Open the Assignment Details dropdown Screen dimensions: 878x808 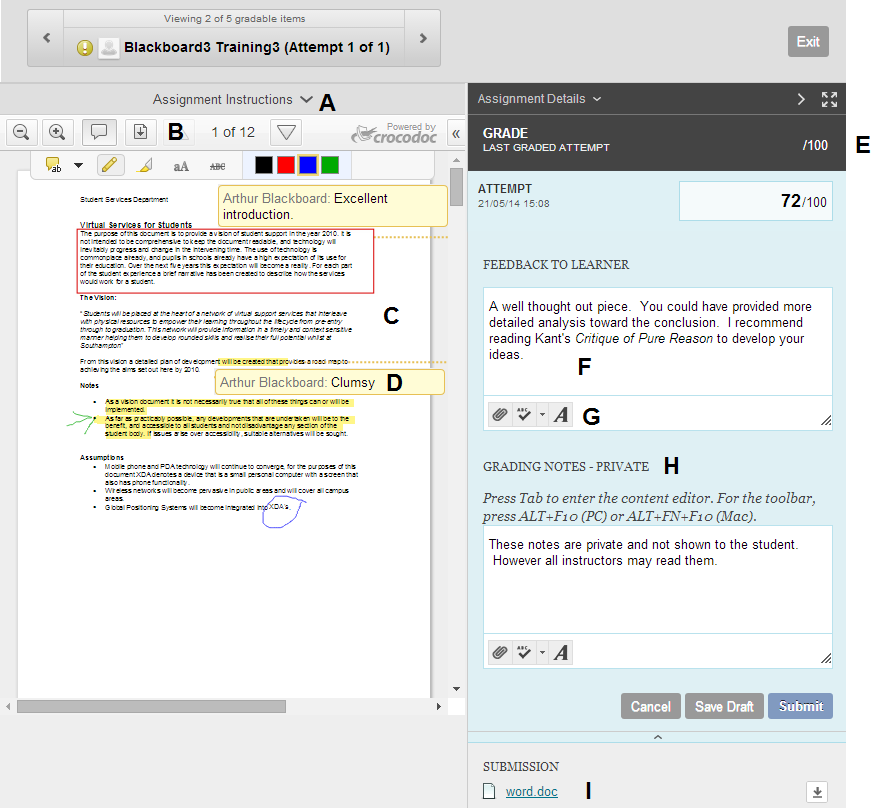click(539, 99)
